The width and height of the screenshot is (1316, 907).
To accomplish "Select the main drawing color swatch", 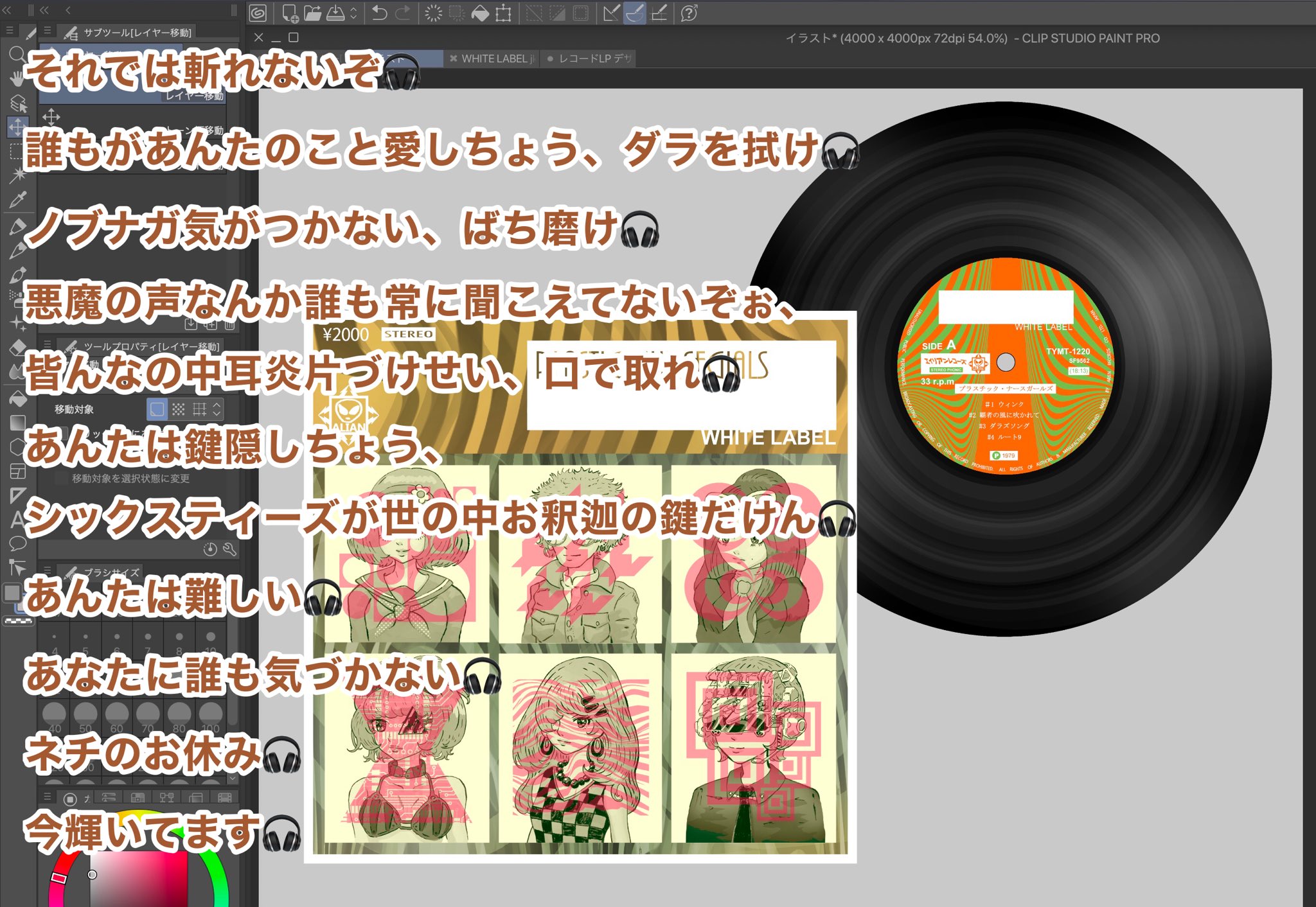I will pos(12,593).
